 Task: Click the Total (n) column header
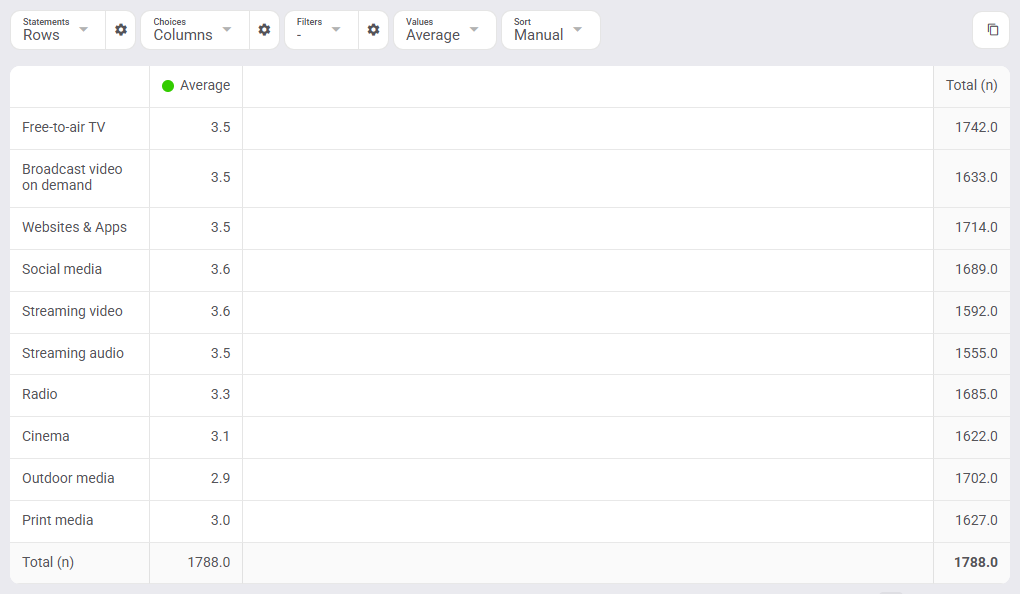[971, 85]
